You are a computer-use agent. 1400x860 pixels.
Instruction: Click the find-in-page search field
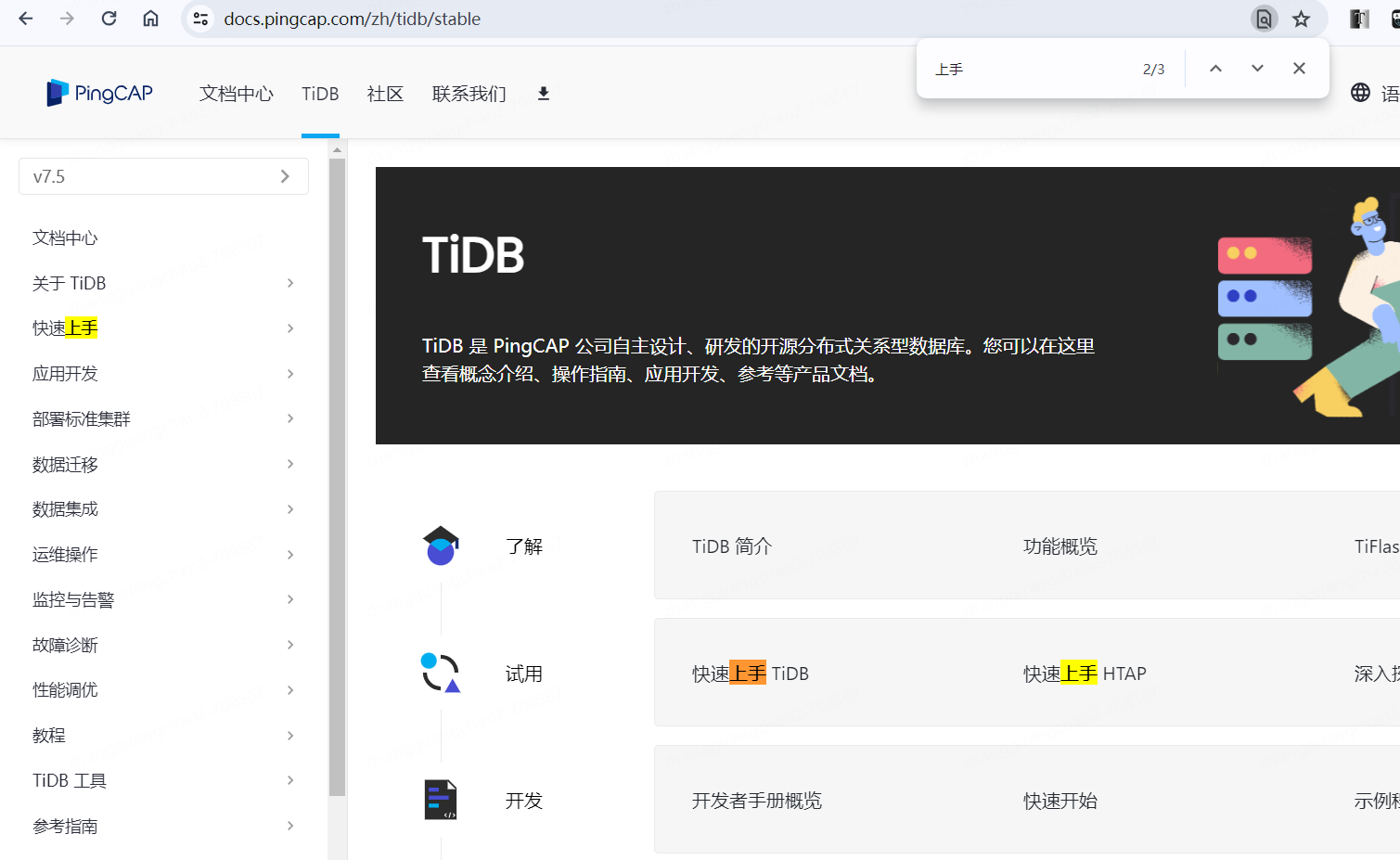point(1030,69)
